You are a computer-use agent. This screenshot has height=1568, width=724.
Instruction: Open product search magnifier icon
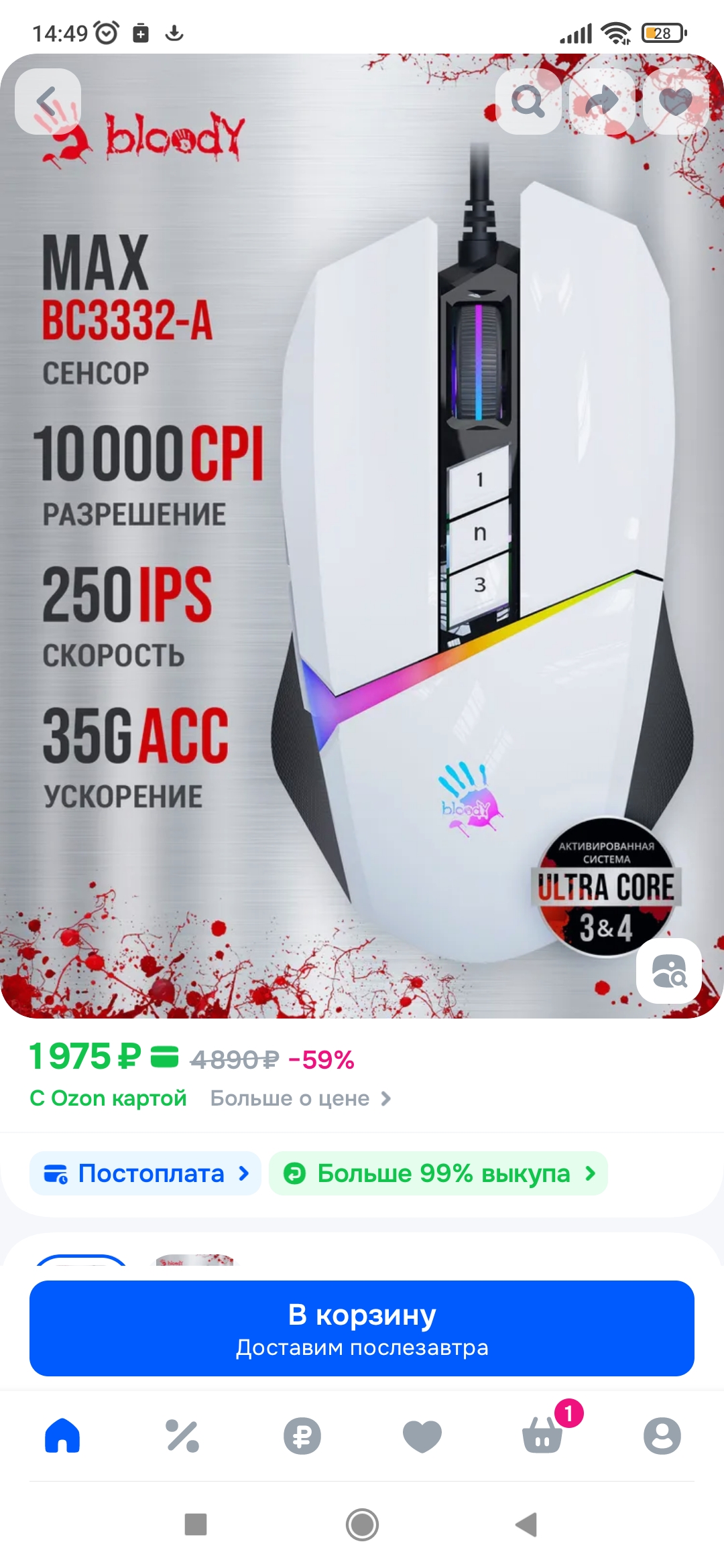tap(528, 102)
